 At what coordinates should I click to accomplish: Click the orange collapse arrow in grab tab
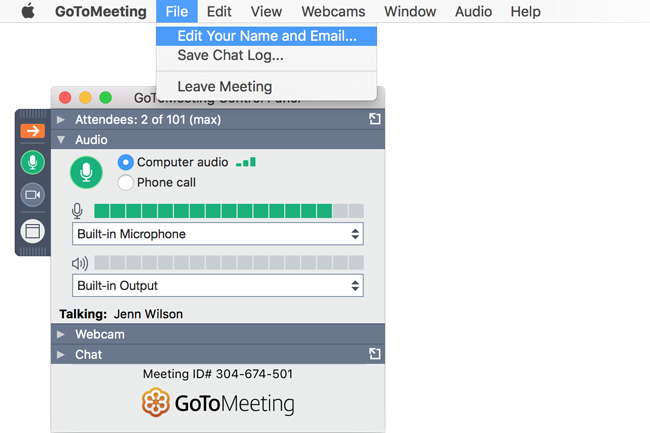32,131
